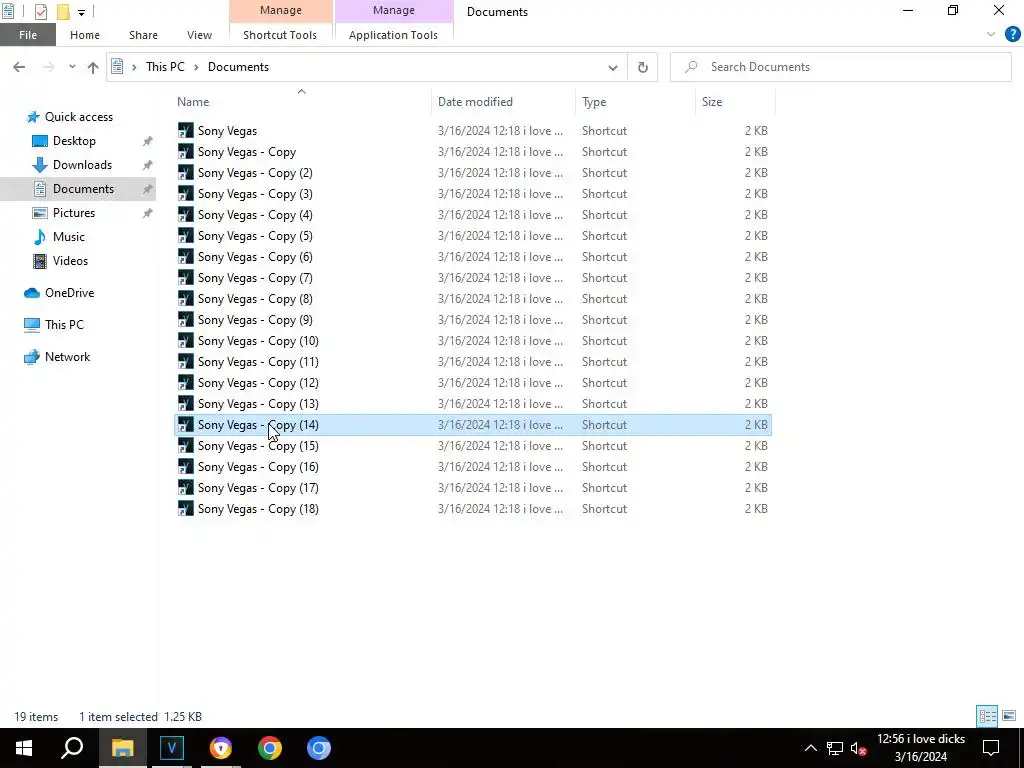Open Downloads in the navigation pane
The image size is (1024, 768).
tap(82, 165)
